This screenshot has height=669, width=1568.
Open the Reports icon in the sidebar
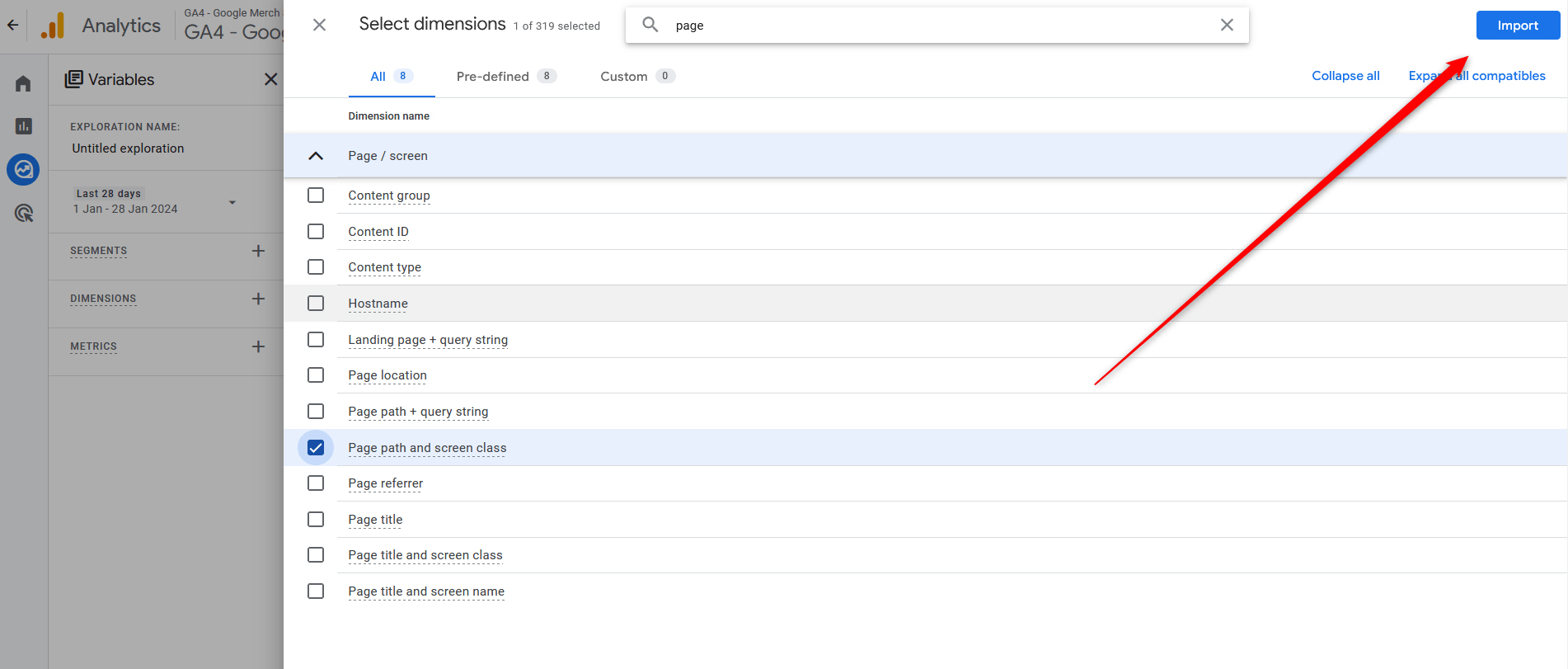[23, 126]
